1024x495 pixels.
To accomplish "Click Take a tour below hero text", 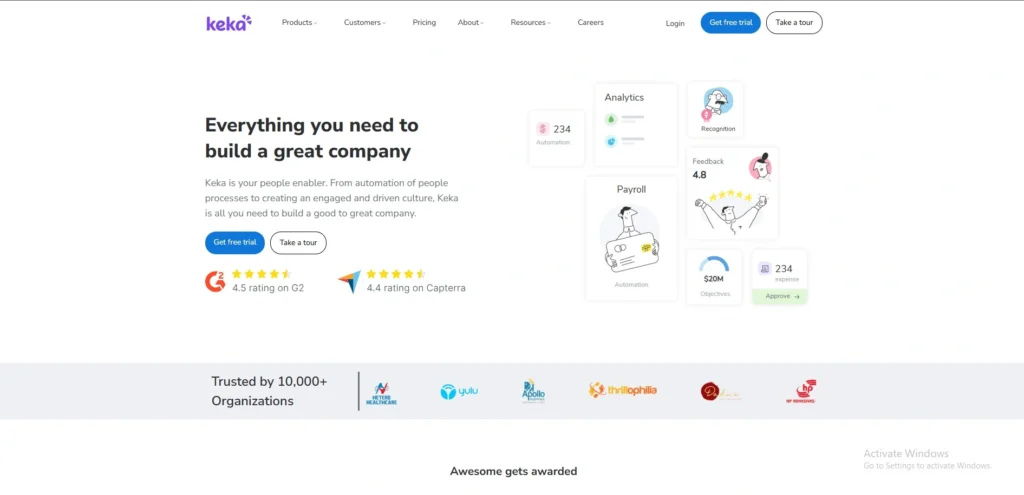I will point(298,242).
